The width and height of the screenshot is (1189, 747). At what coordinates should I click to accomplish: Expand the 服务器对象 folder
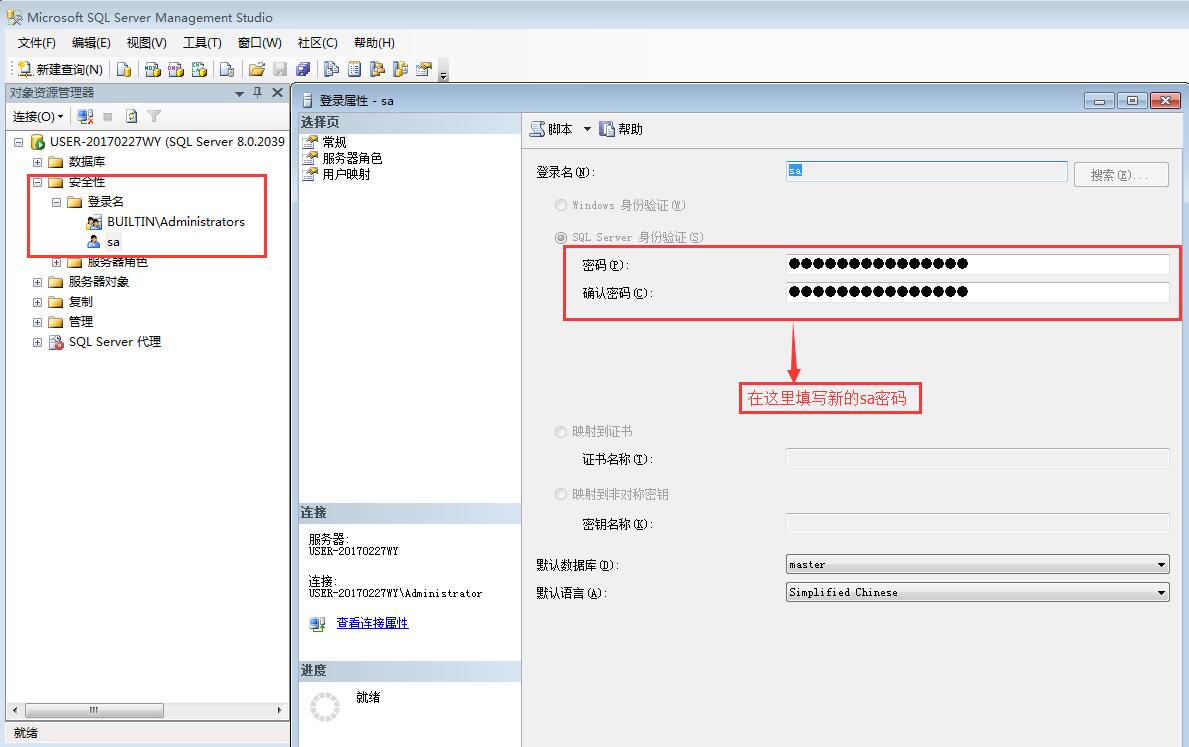(37, 282)
